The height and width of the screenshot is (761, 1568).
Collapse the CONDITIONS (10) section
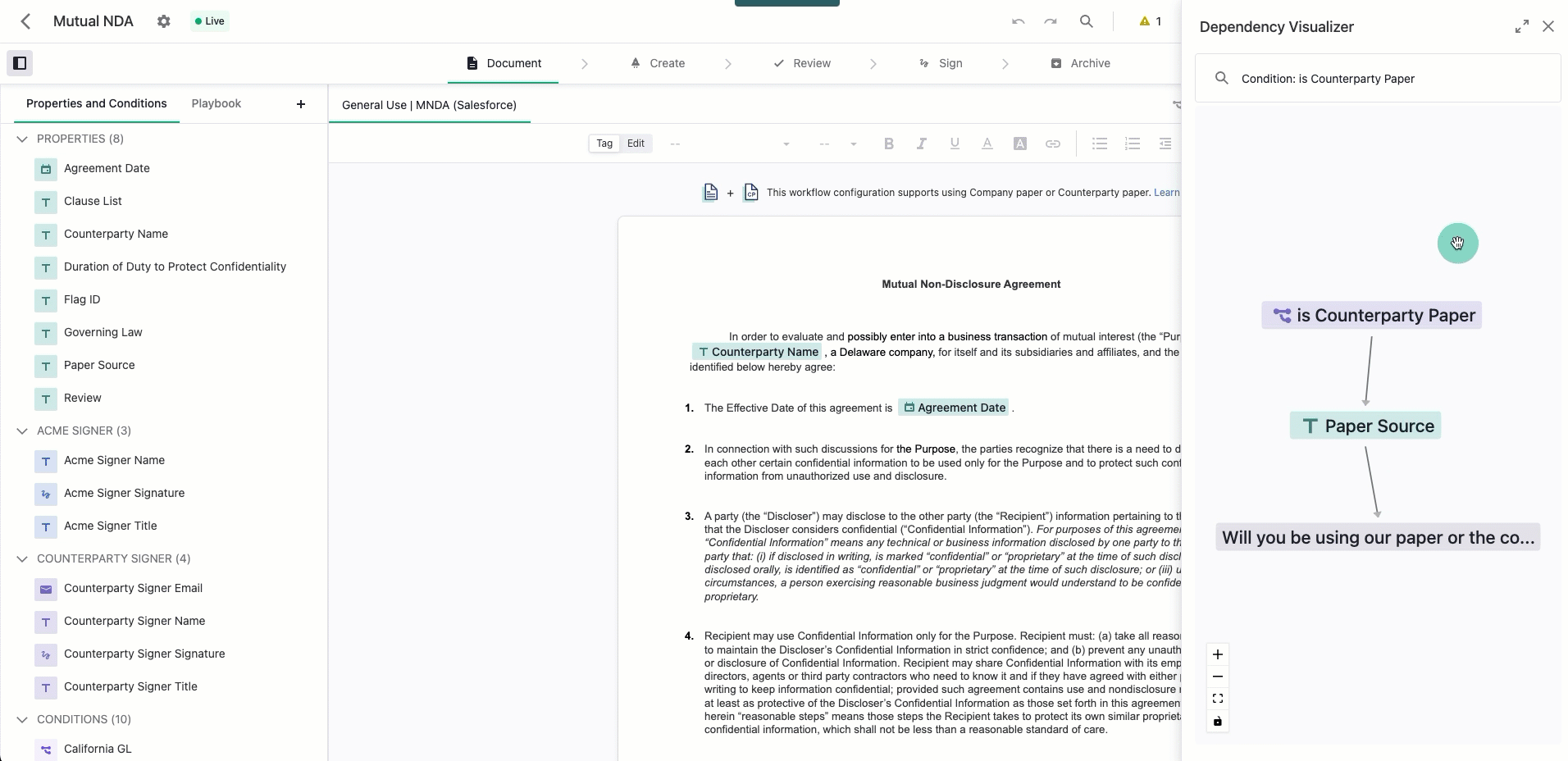tap(22, 720)
